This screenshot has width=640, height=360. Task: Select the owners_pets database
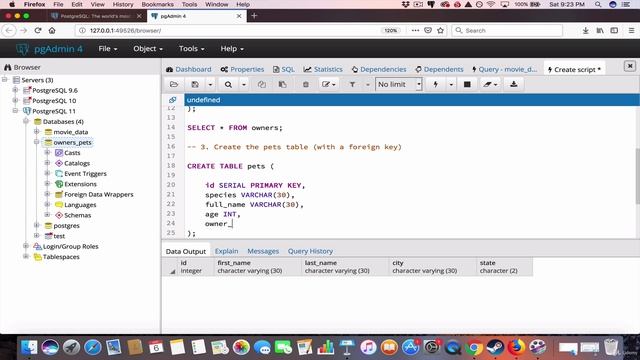click(72, 142)
